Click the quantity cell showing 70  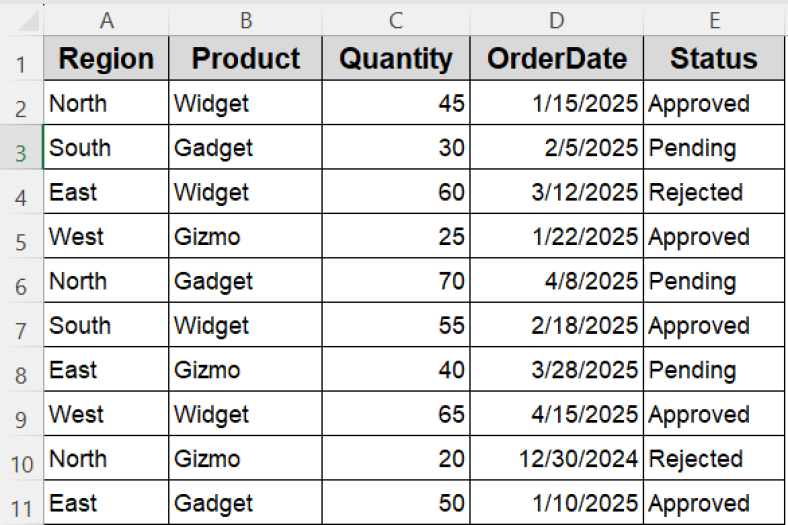coord(396,281)
